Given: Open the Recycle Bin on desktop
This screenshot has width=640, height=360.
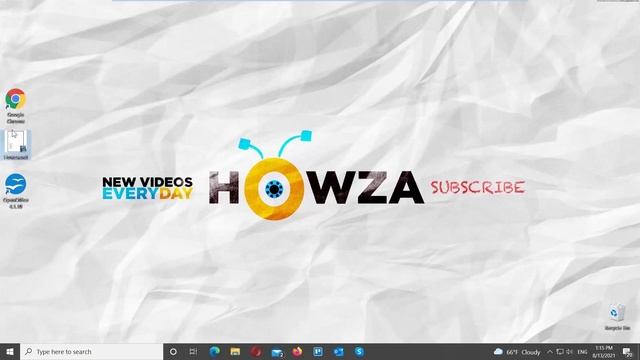Looking at the screenshot, I should pos(617,317).
